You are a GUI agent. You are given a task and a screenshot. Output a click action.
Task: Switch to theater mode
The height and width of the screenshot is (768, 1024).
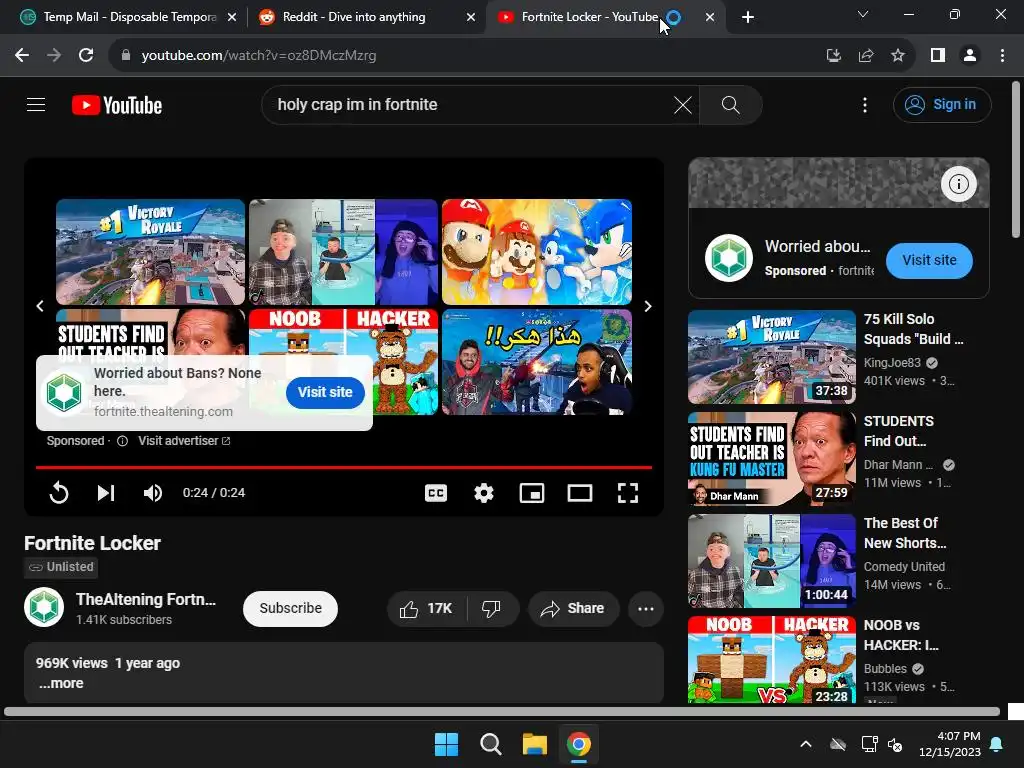[x=579, y=492]
